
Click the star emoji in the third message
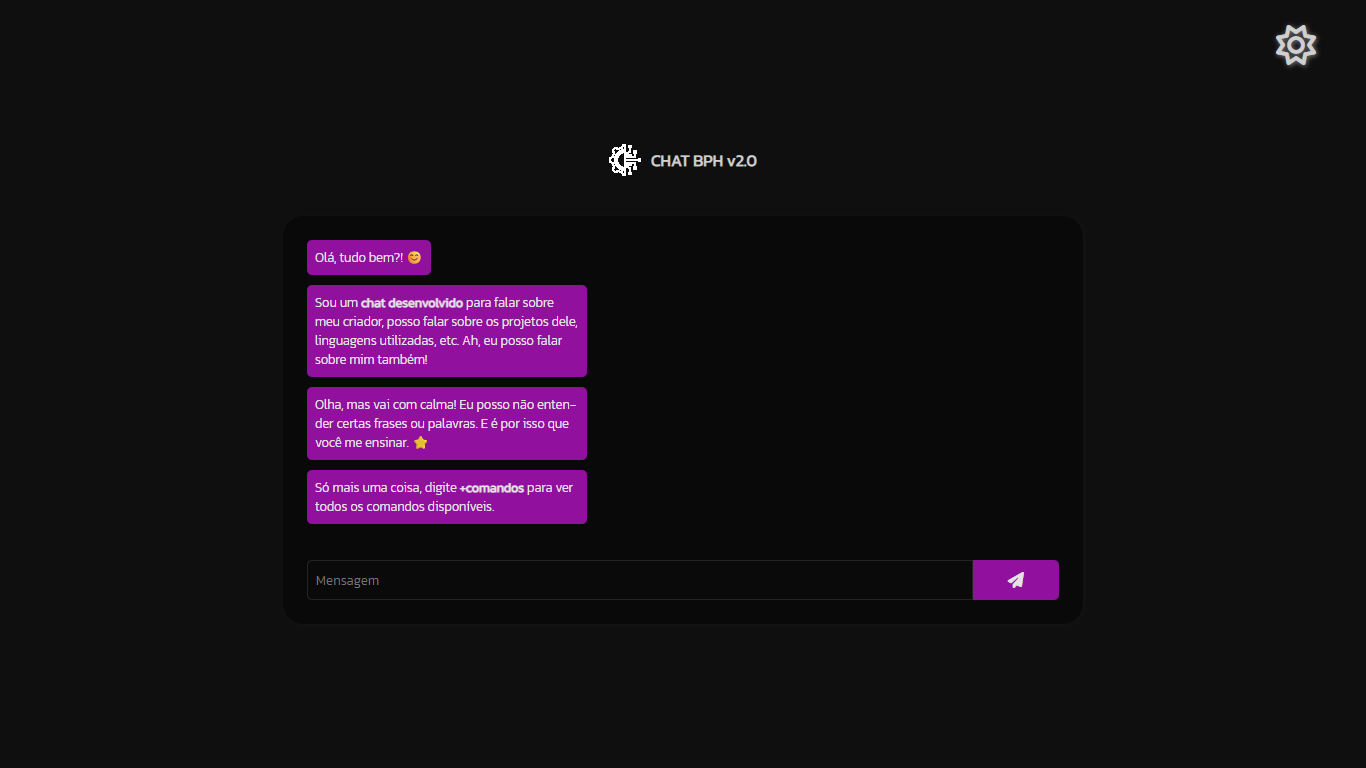tap(420, 441)
